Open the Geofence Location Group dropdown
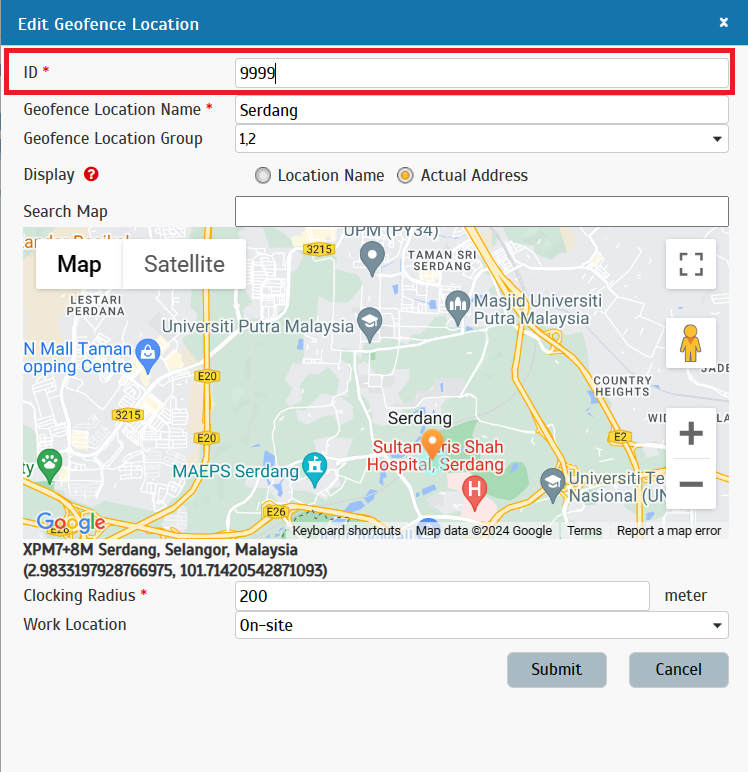Image resolution: width=748 pixels, height=772 pixels. pyautogui.click(x=481, y=139)
